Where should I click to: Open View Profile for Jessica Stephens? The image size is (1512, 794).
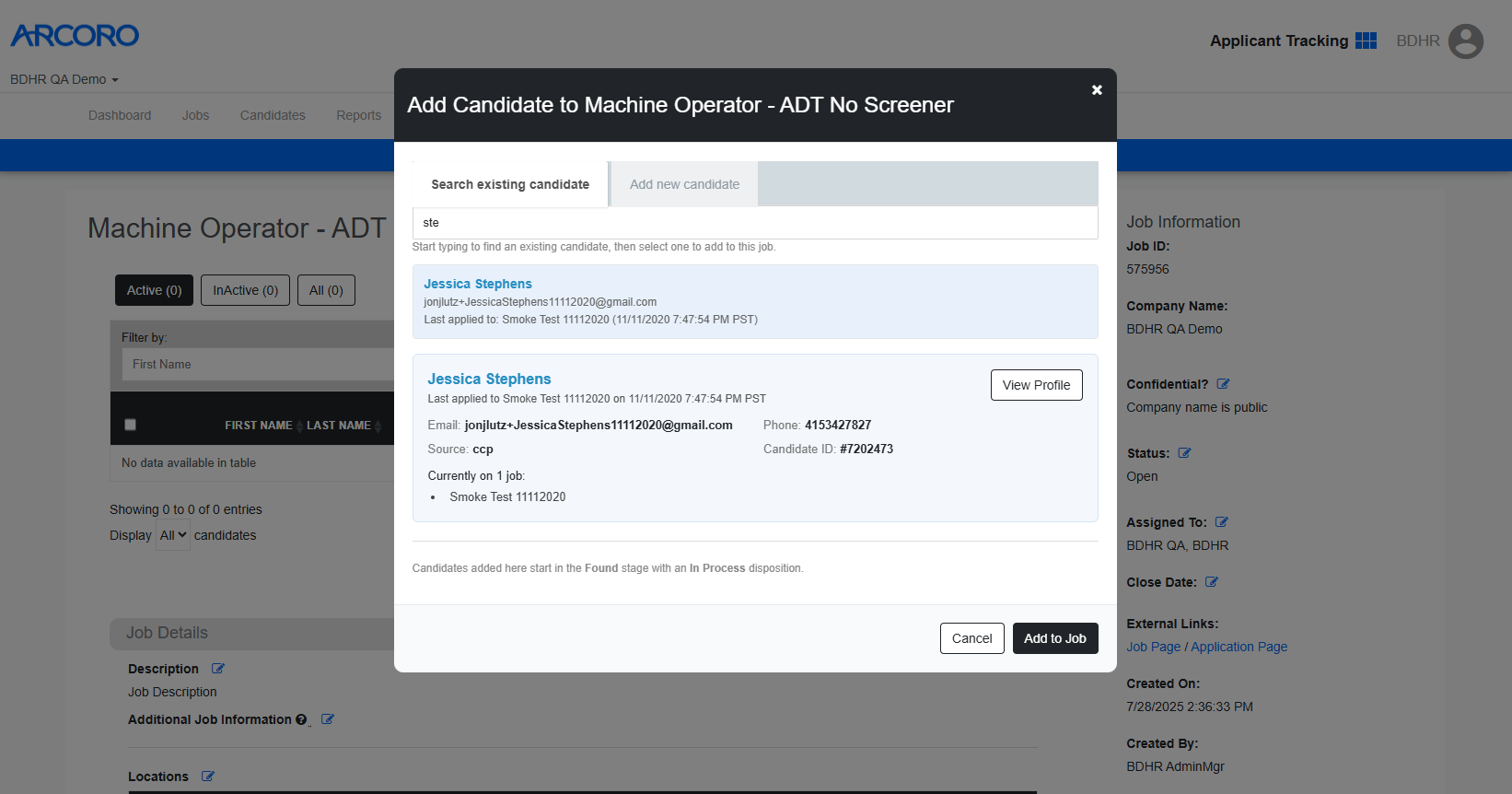(x=1037, y=385)
